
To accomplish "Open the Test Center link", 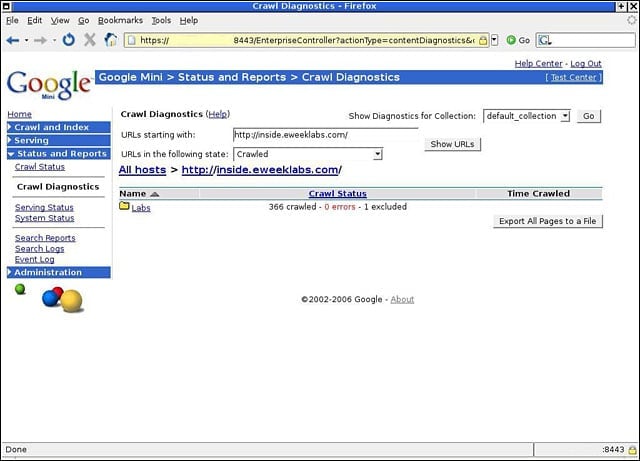I will [x=573, y=77].
